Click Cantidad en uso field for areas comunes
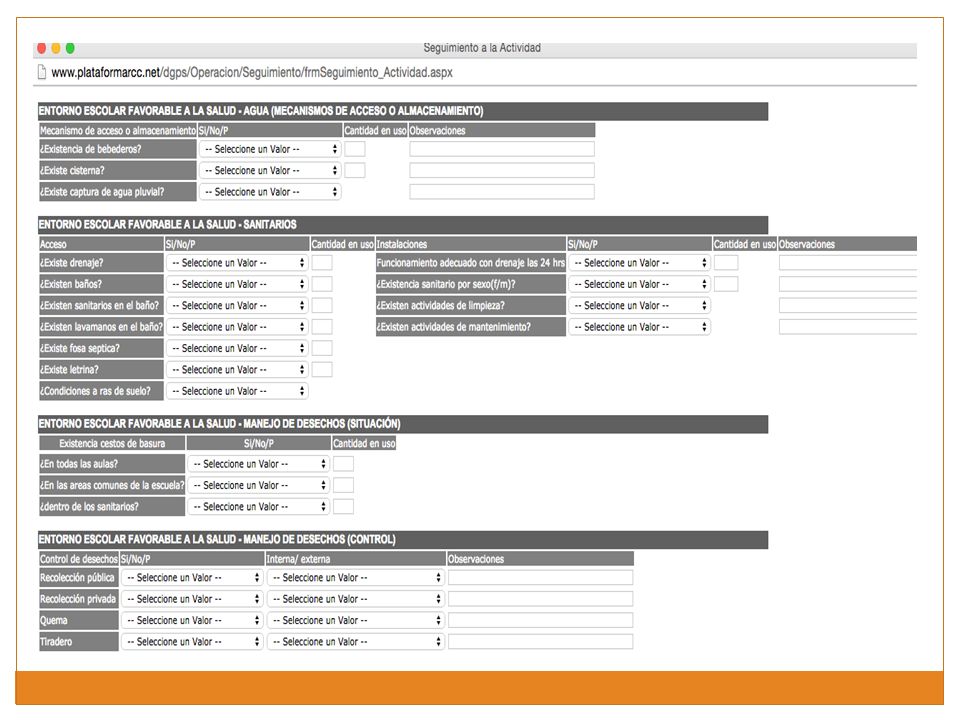Viewport: 960px width, 720px height. pyautogui.click(x=343, y=486)
